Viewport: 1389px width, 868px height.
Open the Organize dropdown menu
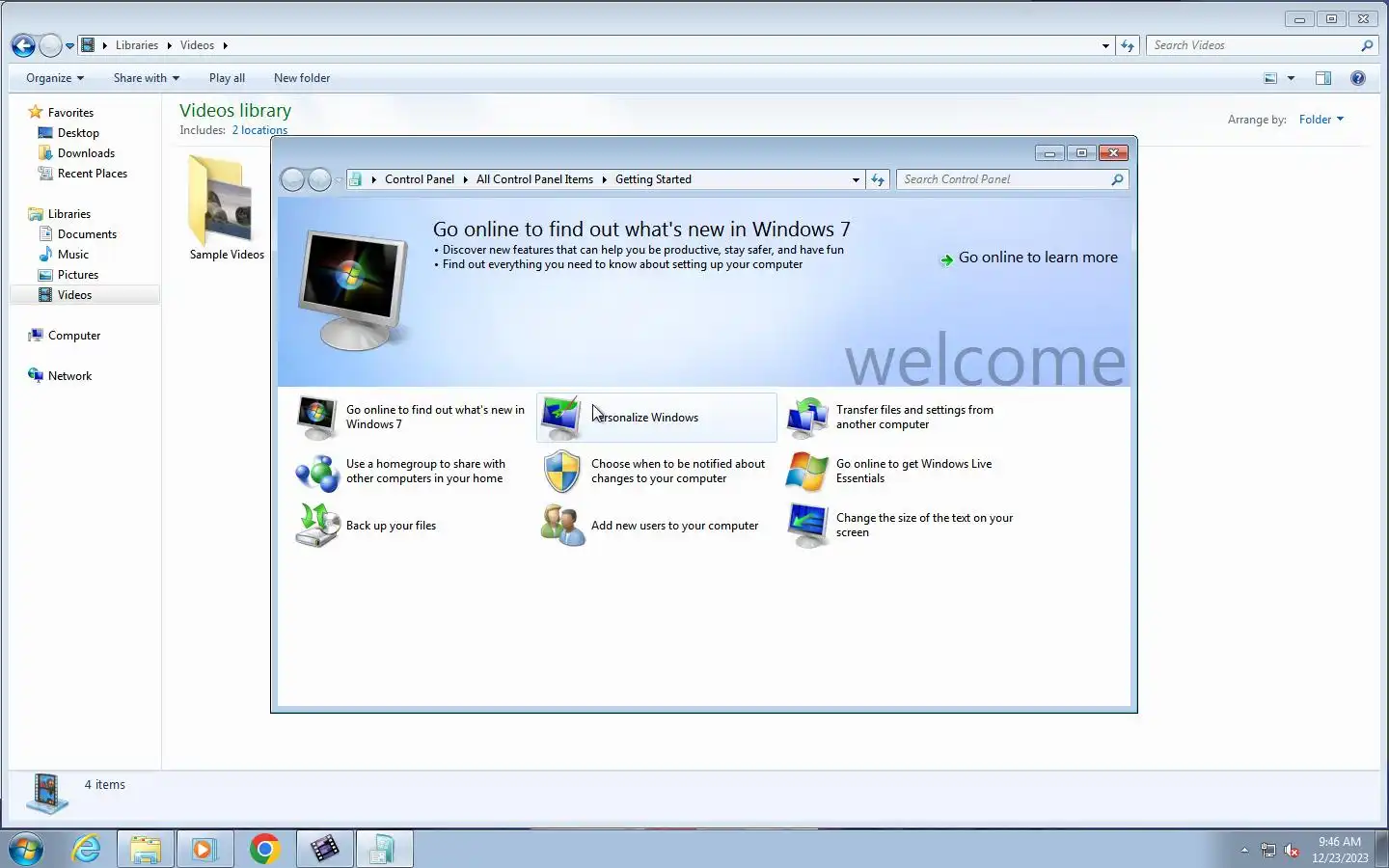55,78
